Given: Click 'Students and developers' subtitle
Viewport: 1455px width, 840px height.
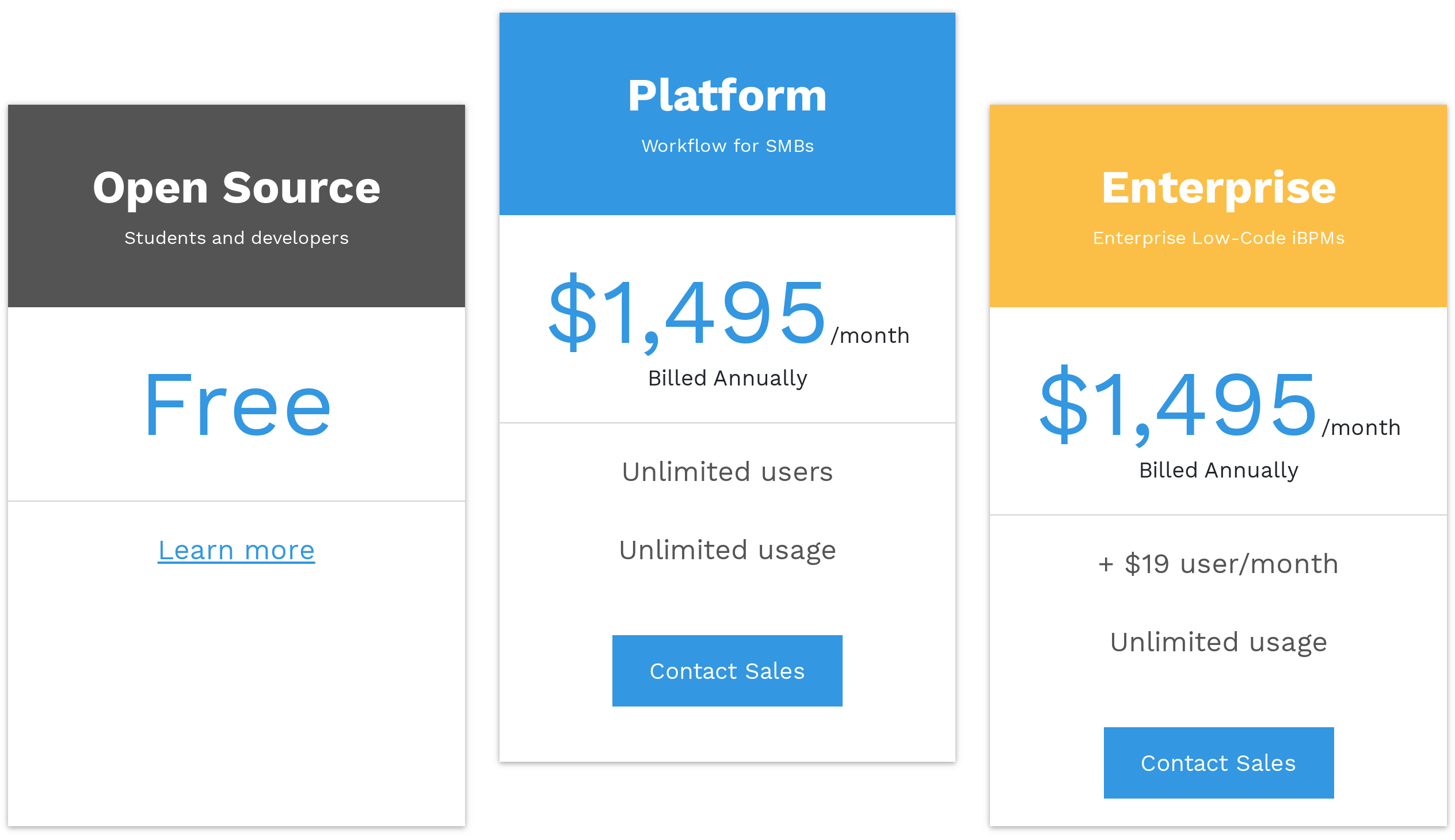Looking at the screenshot, I should coord(236,238).
